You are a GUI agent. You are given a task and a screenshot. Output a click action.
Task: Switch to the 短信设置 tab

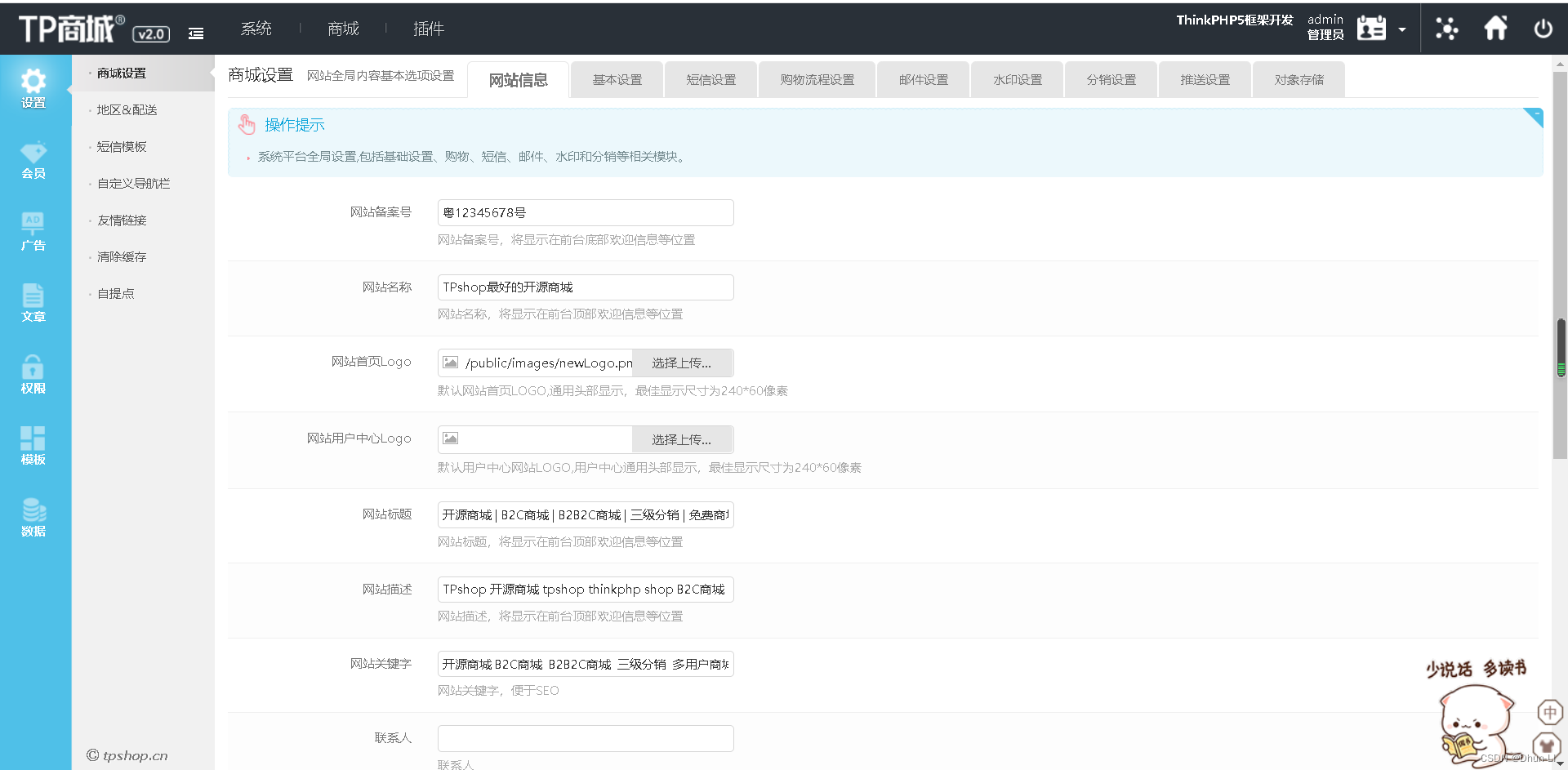click(x=710, y=79)
